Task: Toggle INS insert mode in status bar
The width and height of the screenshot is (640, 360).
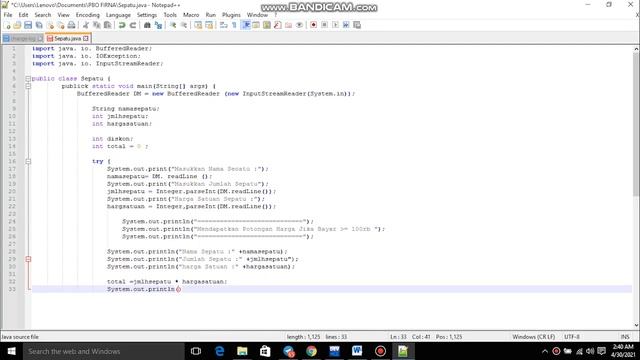Action: point(624,337)
